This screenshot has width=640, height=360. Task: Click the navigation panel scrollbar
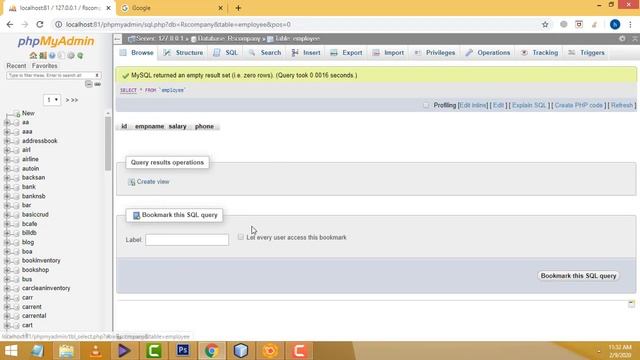click(x=108, y=144)
